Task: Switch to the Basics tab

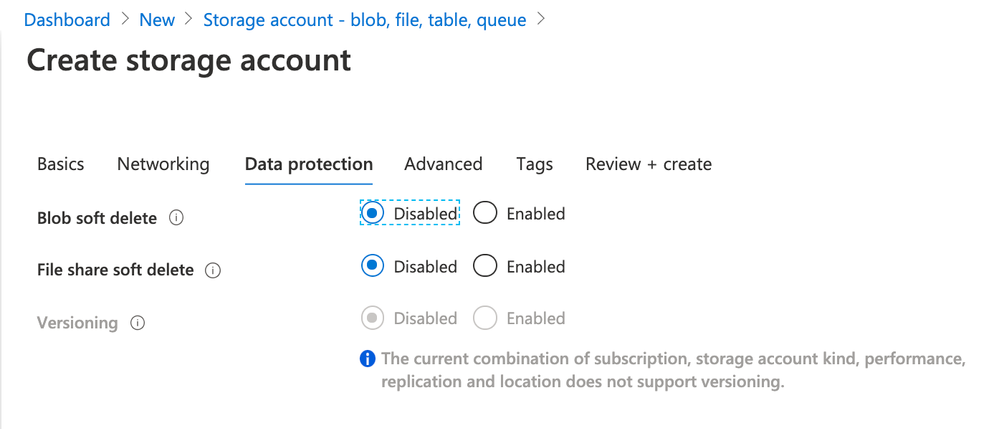Action: point(60,164)
